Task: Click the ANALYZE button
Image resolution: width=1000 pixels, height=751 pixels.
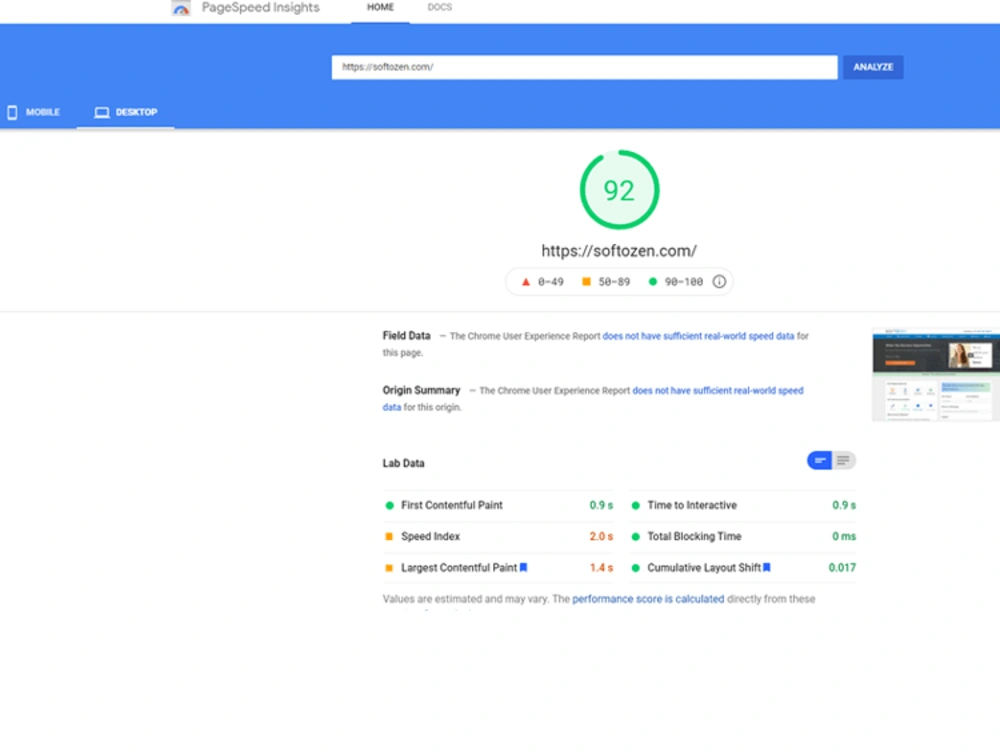Action: (873, 67)
